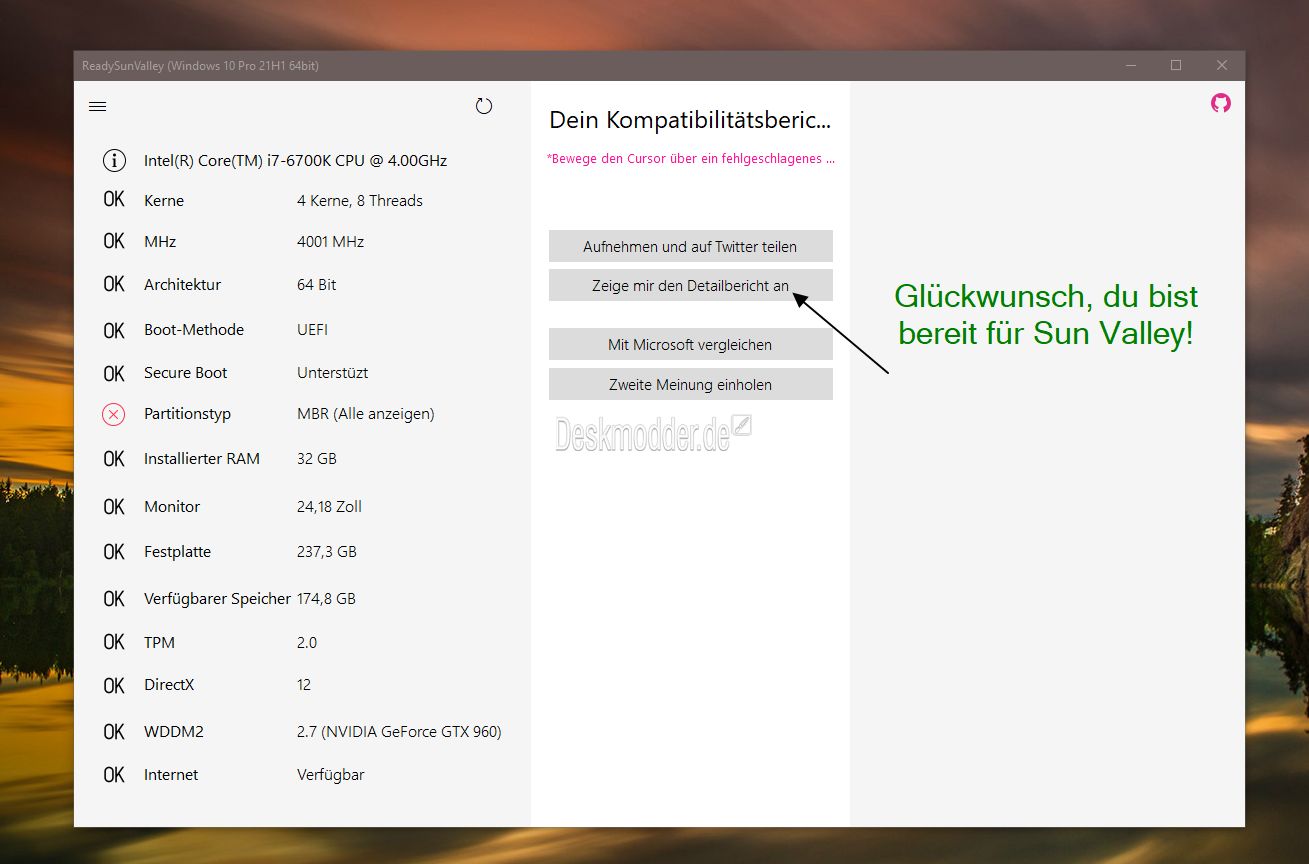Click the OK status beside Secure Boot
The height and width of the screenshot is (864, 1309).
click(114, 373)
